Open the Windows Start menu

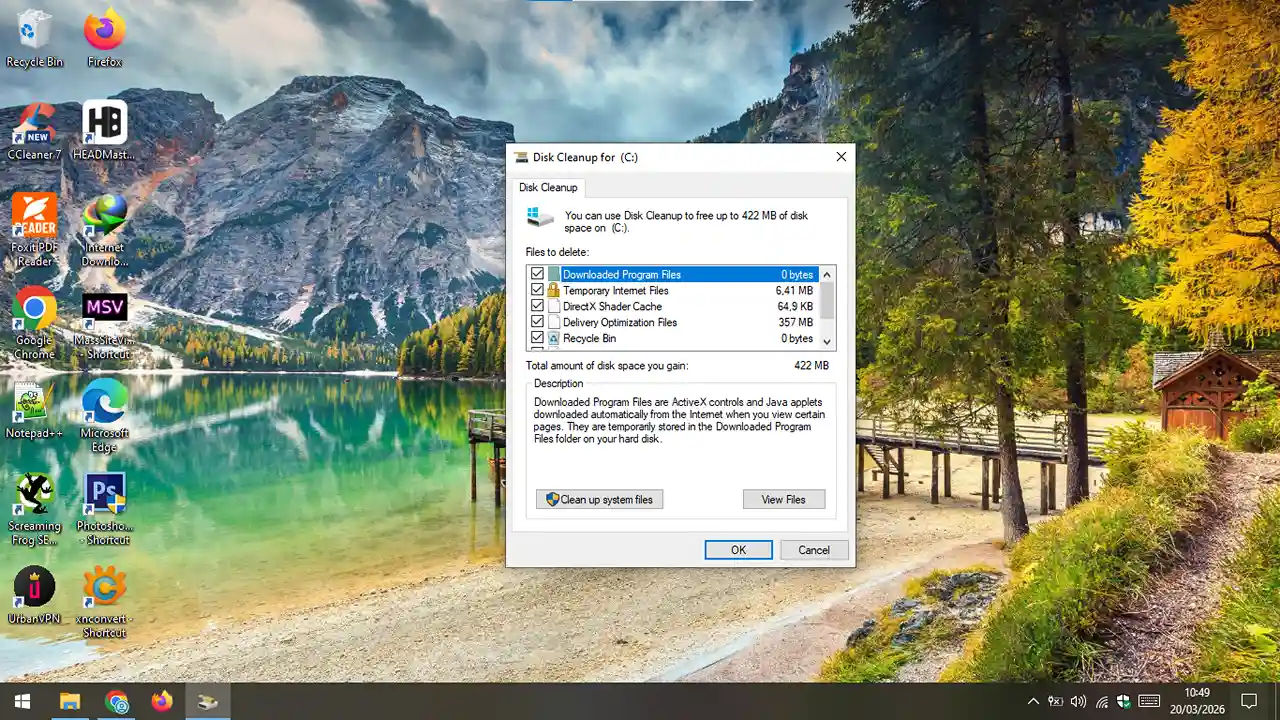pos(22,701)
